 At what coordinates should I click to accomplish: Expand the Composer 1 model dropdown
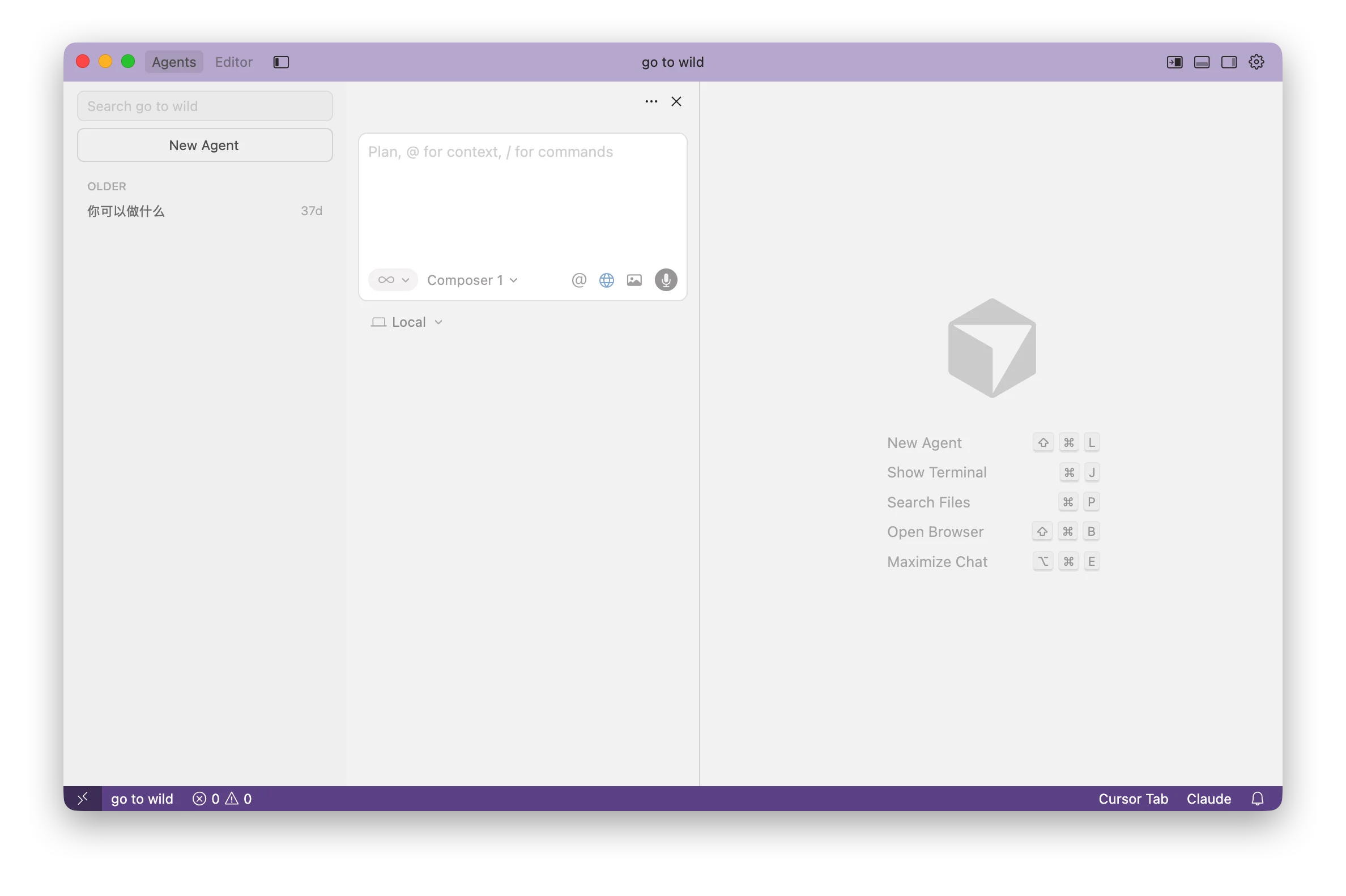tap(472, 280)
